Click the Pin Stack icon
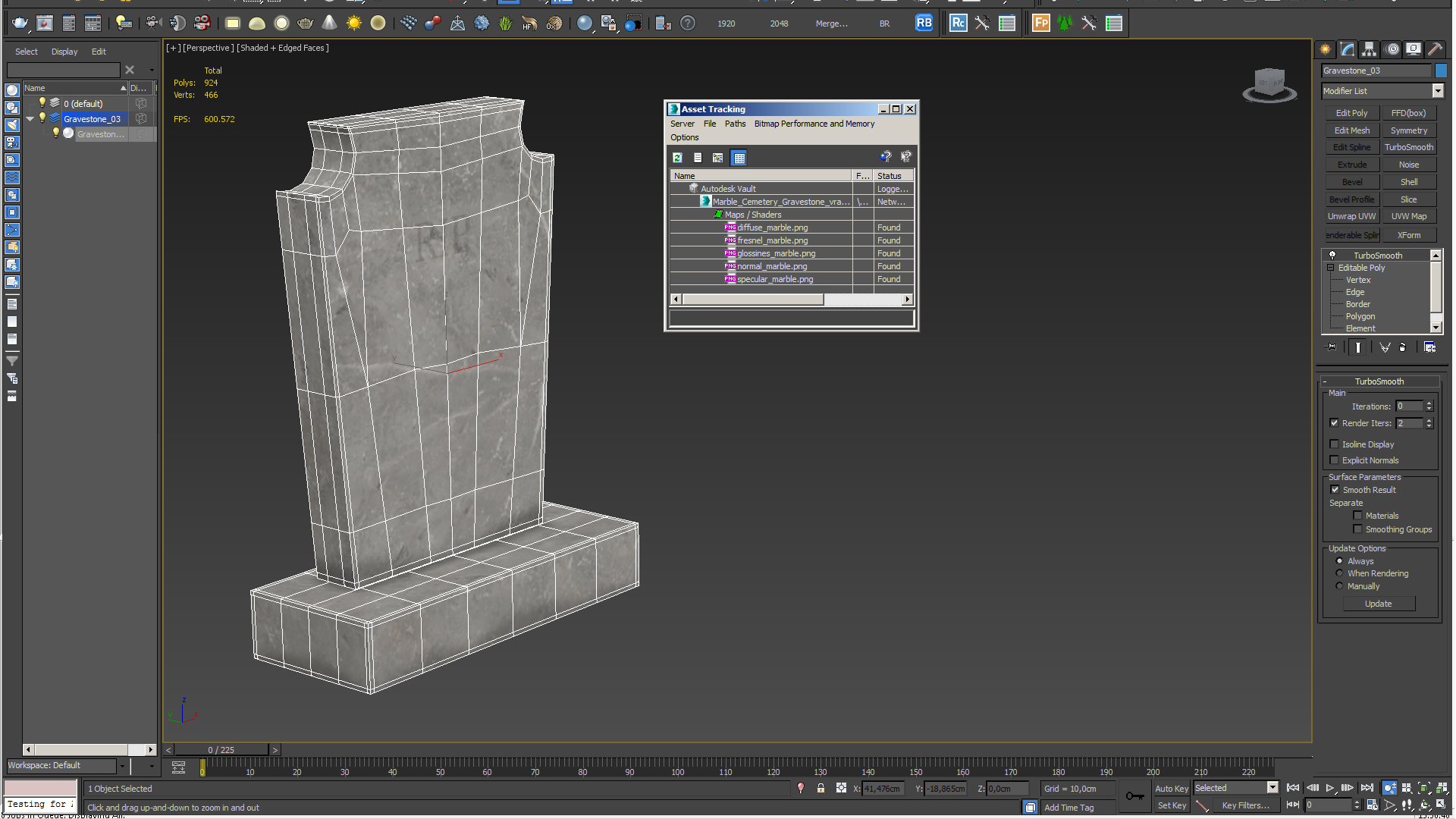The width and height of the screenshot is (1456, 819). click(x=1332, y=347)
